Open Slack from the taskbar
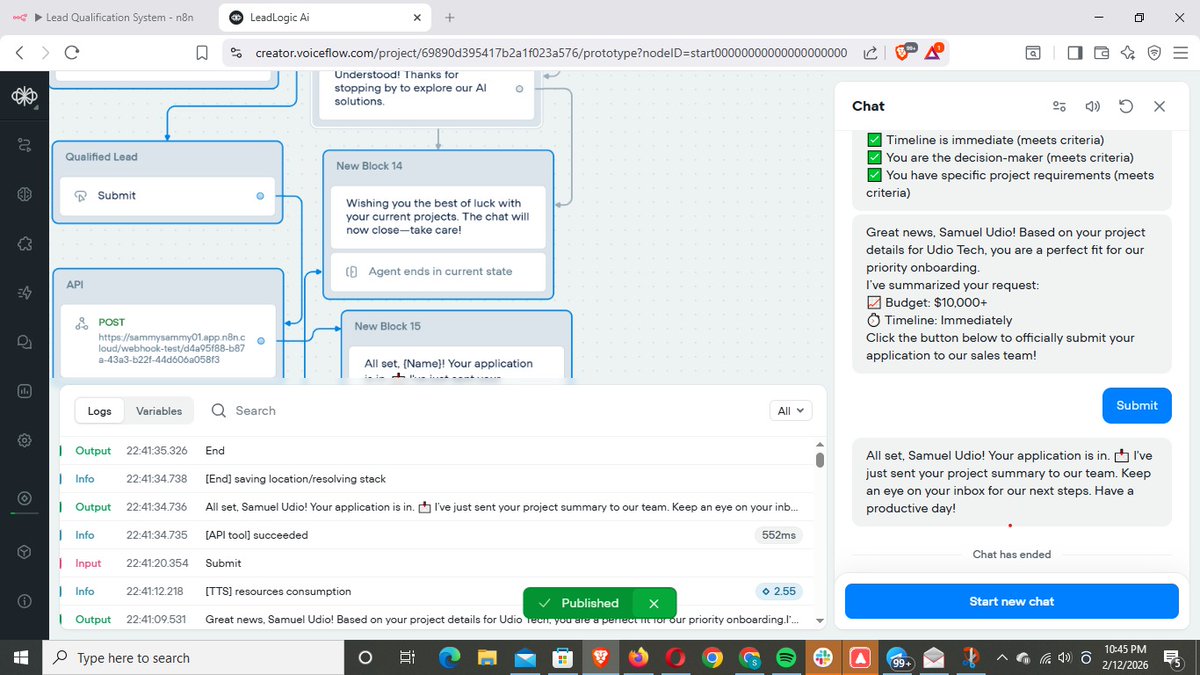Image resolution: width=1200 pixels, height=675 pixels. pyautogui.click(x=822, y=658)
